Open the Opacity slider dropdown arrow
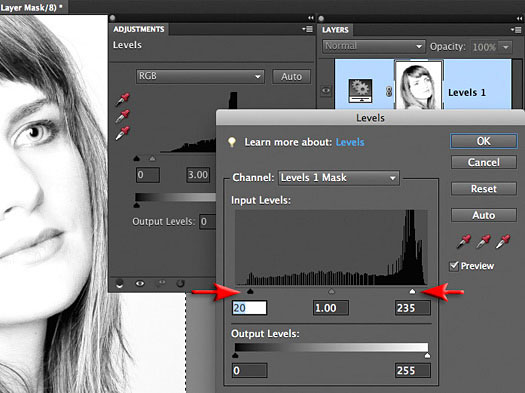The image size is (525, 393). 505,47
